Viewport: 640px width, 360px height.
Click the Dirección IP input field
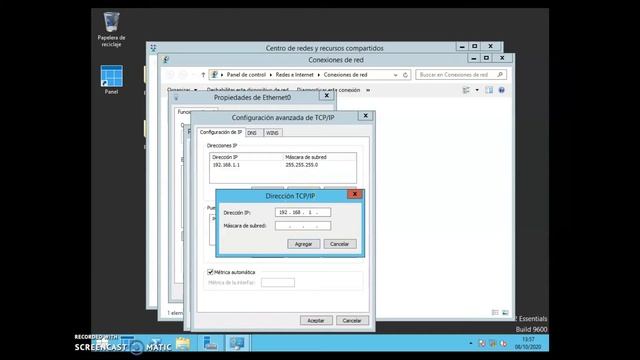click(x=303, y=212)
